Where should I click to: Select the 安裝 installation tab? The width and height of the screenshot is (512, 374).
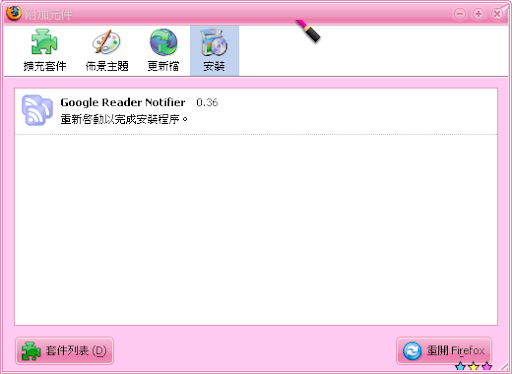coord(214,51)
